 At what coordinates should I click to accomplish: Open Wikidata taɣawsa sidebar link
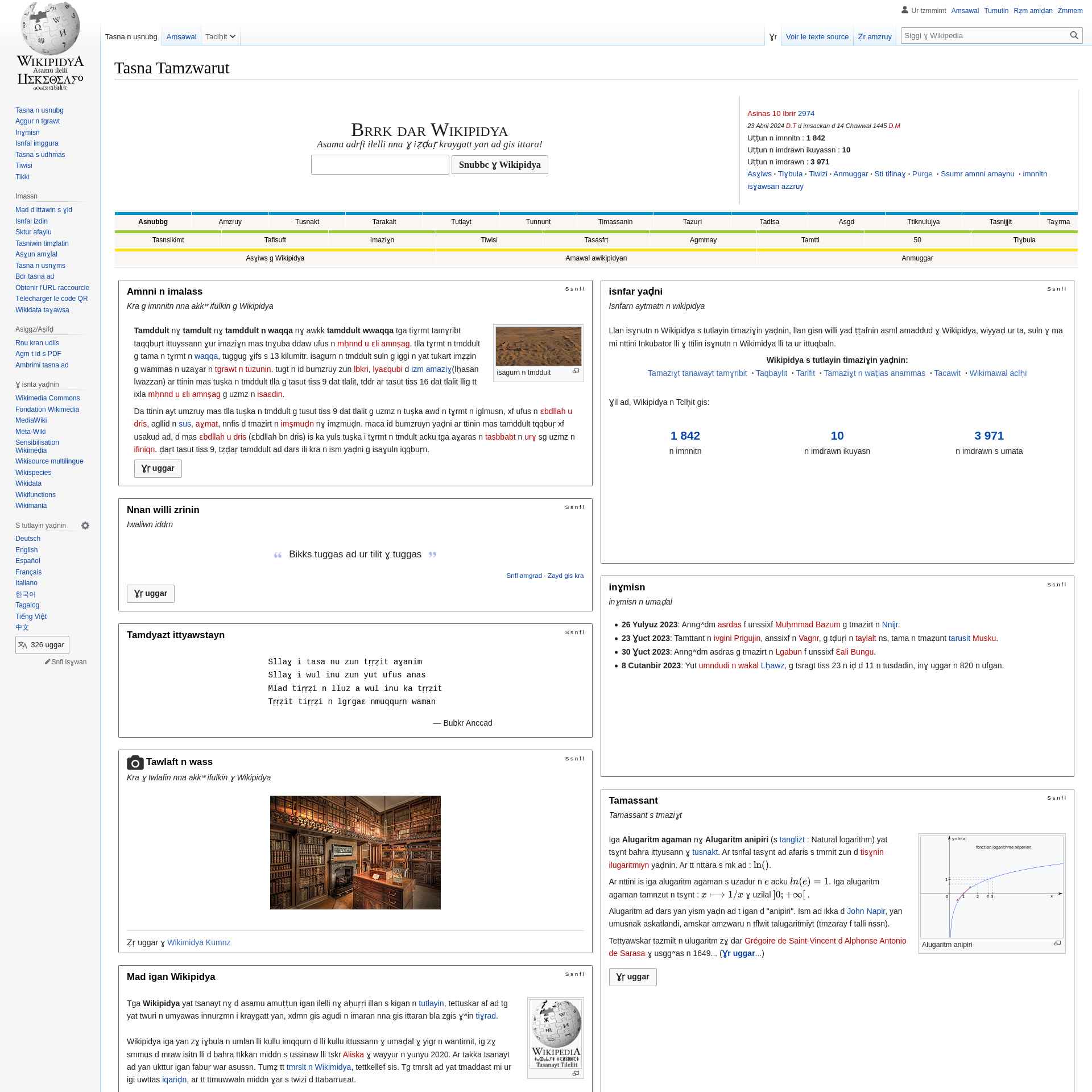tap(42, 310)
